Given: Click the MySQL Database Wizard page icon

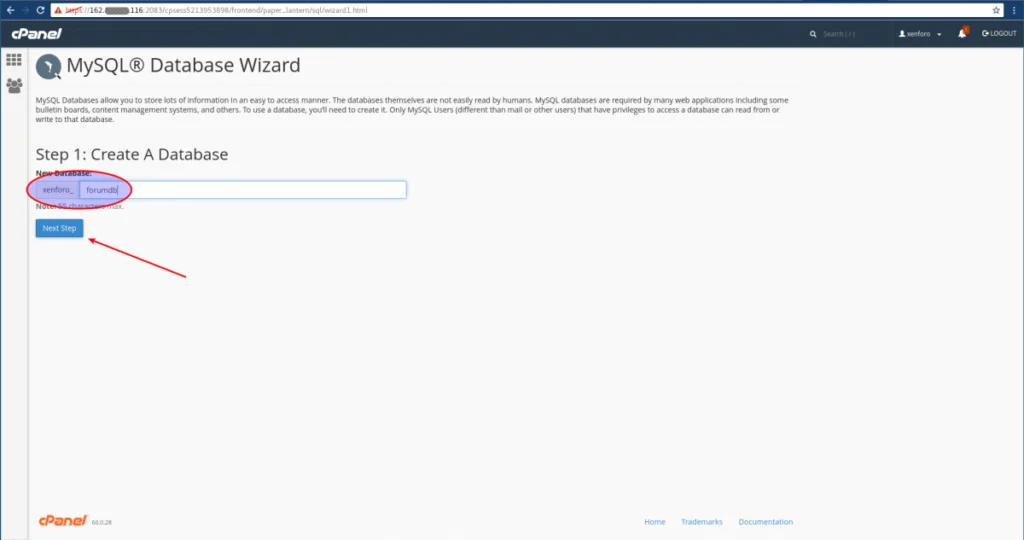Looking at the screenshot, I should click(x=48, y=67).
